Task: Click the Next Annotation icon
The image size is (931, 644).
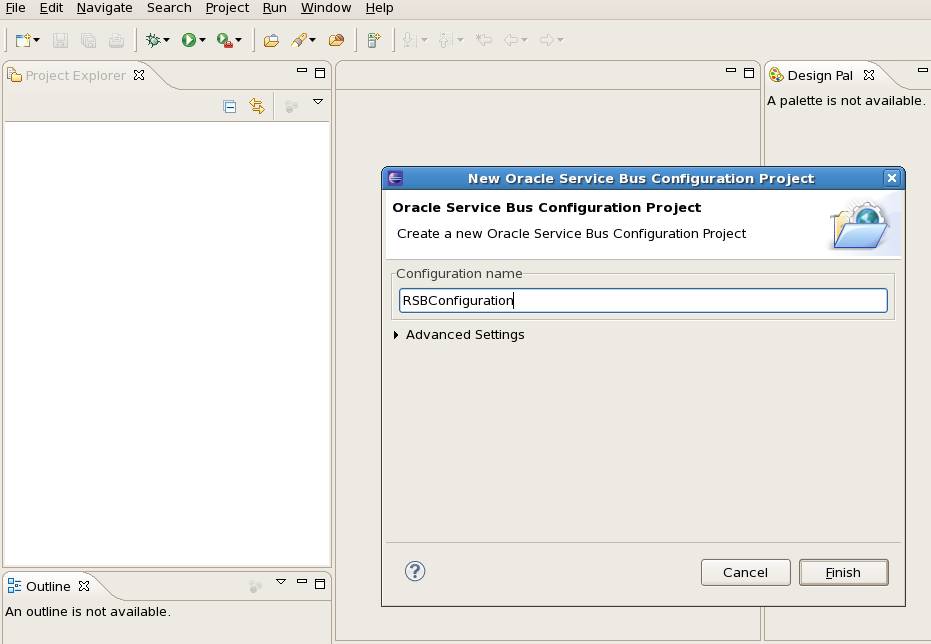Action: 408,40
